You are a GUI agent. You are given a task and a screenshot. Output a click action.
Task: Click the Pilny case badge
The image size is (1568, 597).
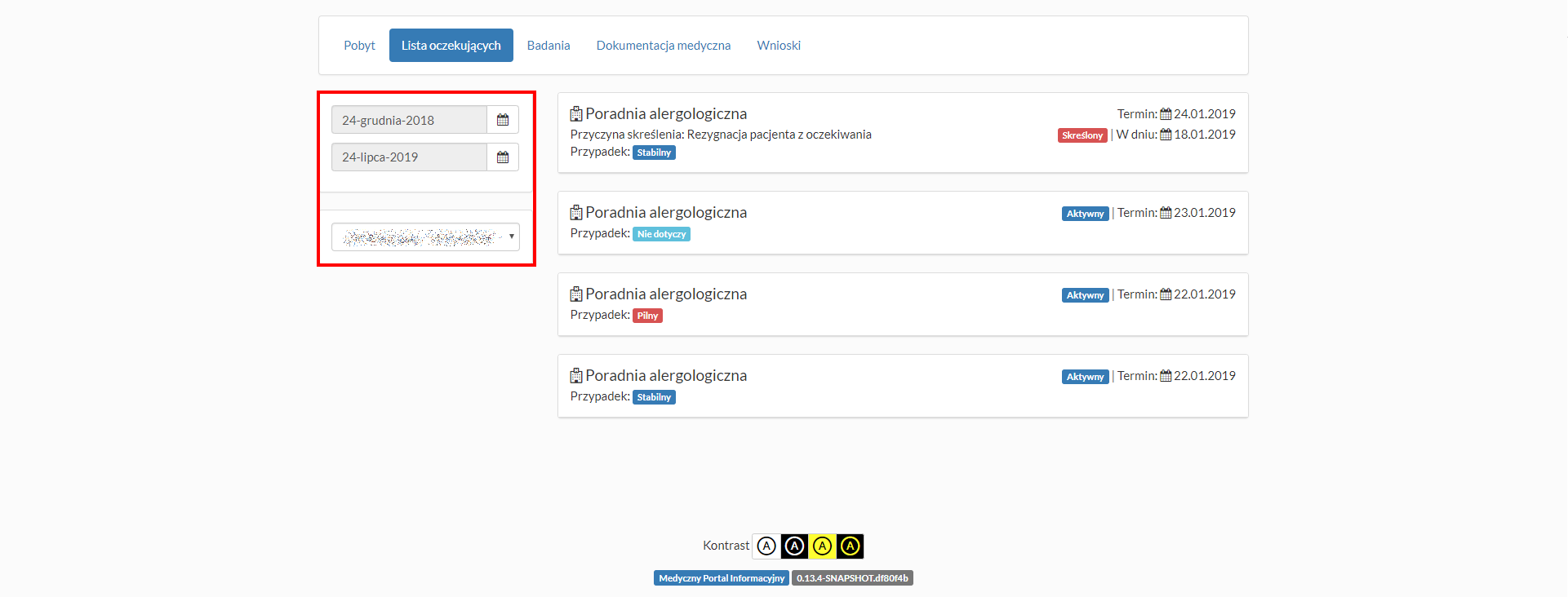(647, 316)
